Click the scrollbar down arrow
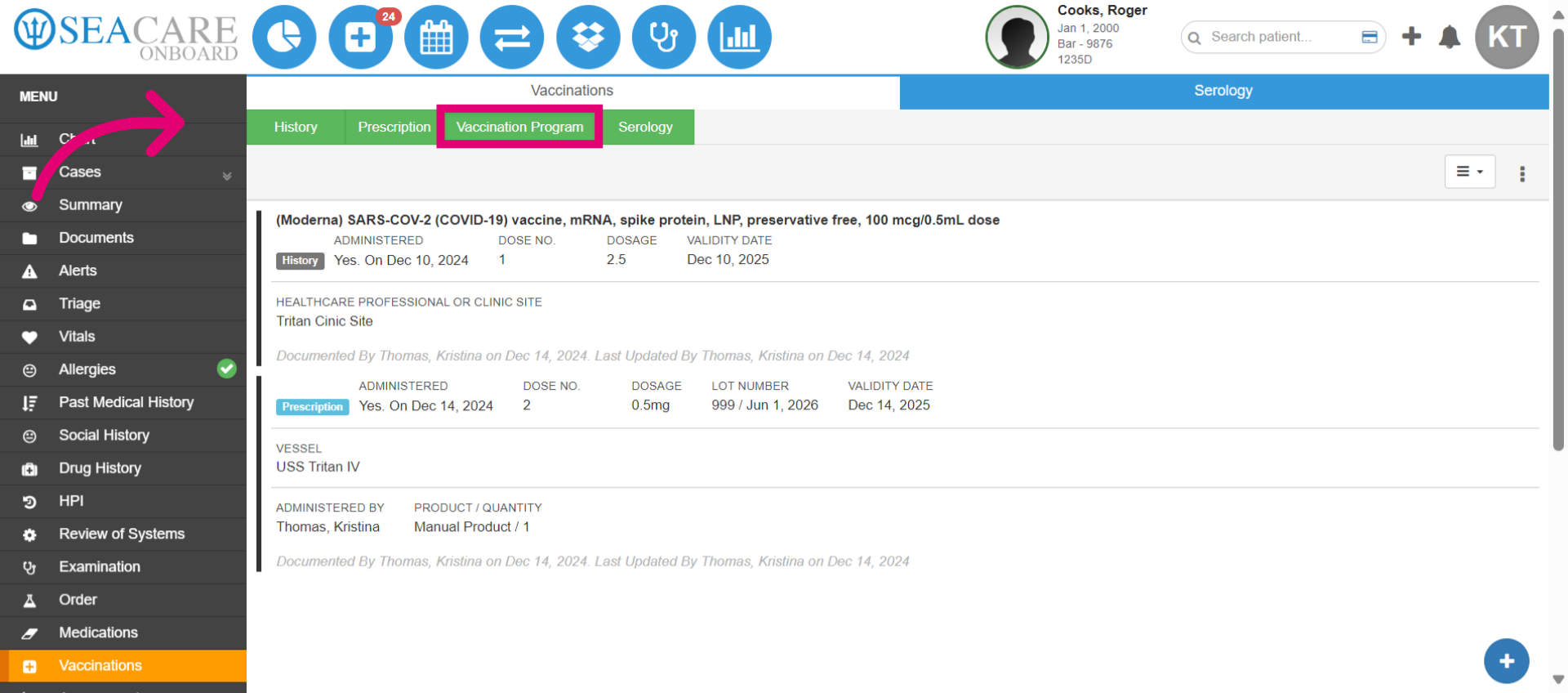The width and height of the screenshot is (1568, 693). [x=1558, y=680]
